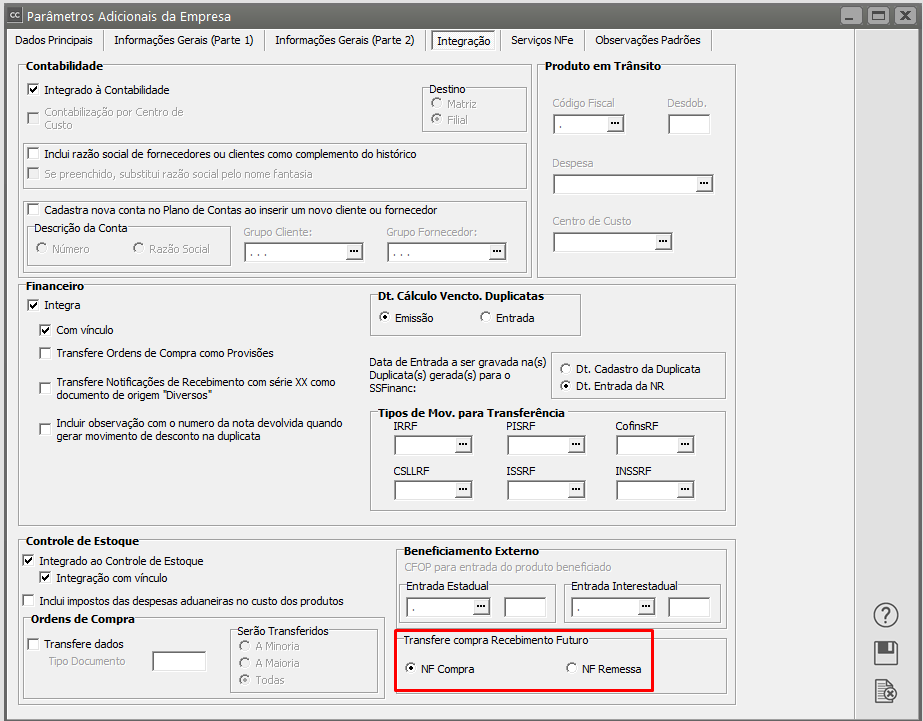
Task: Open lookup button beside Despesa field
Action: (x=704, y=184)
